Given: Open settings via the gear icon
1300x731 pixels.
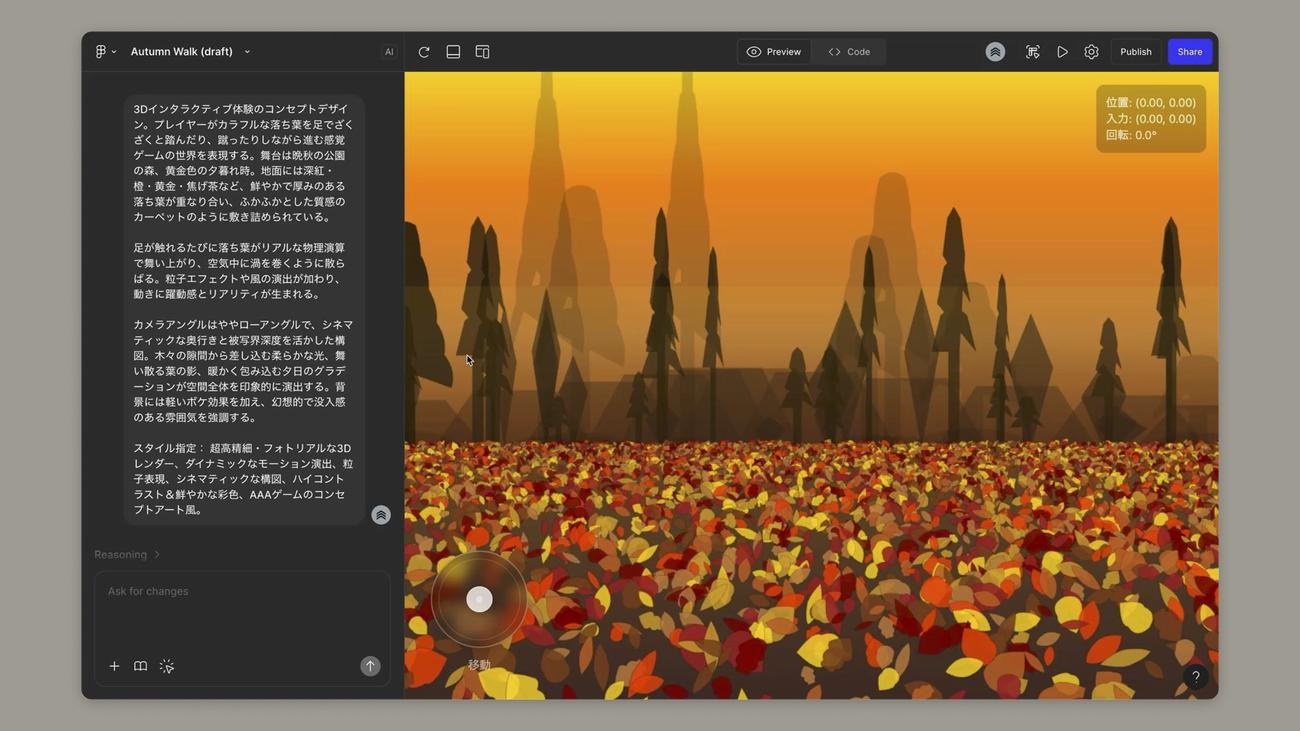Looking at the screenshot, I should [1091, 52].
